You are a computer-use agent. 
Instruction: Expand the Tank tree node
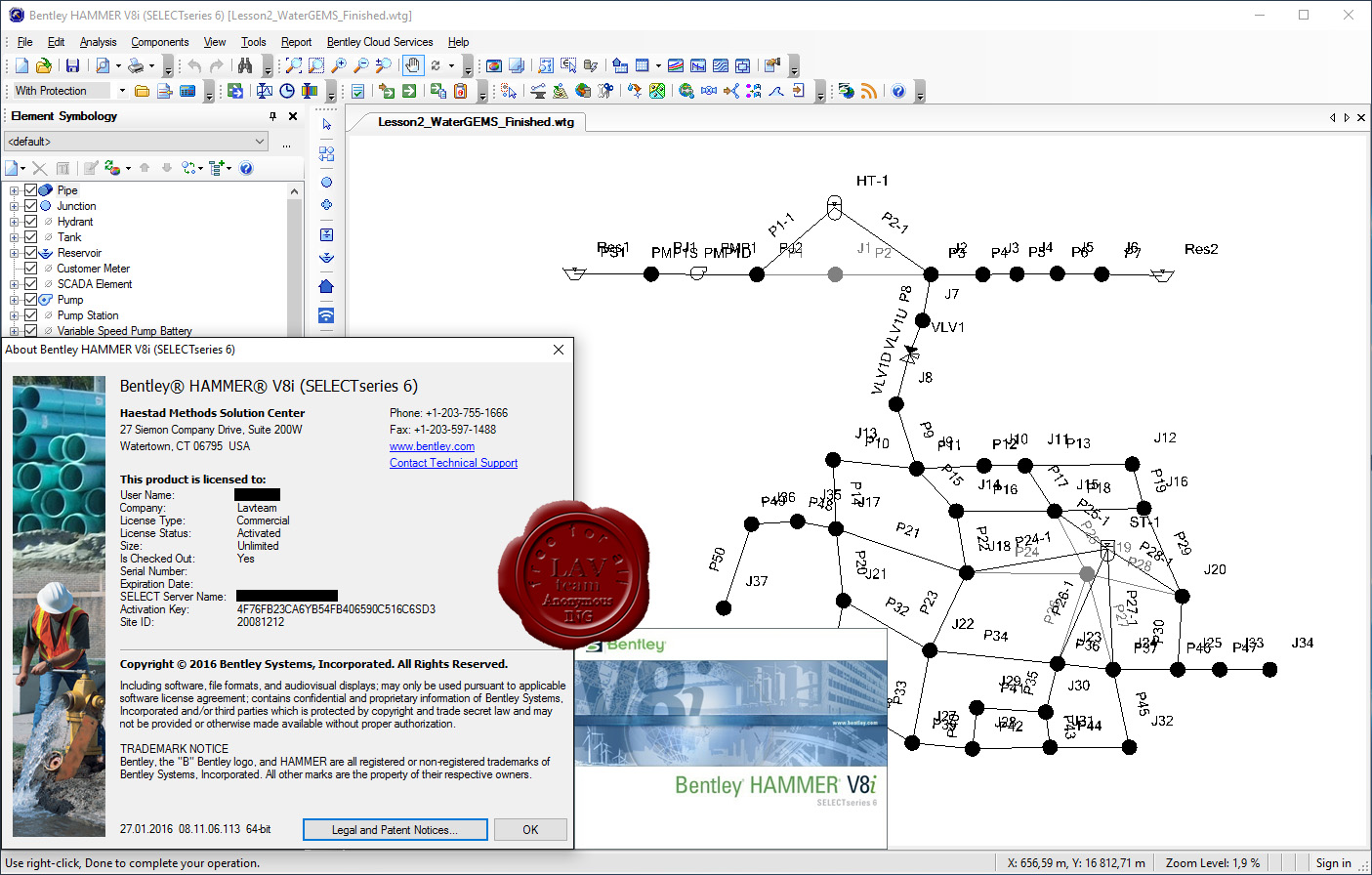14,237
